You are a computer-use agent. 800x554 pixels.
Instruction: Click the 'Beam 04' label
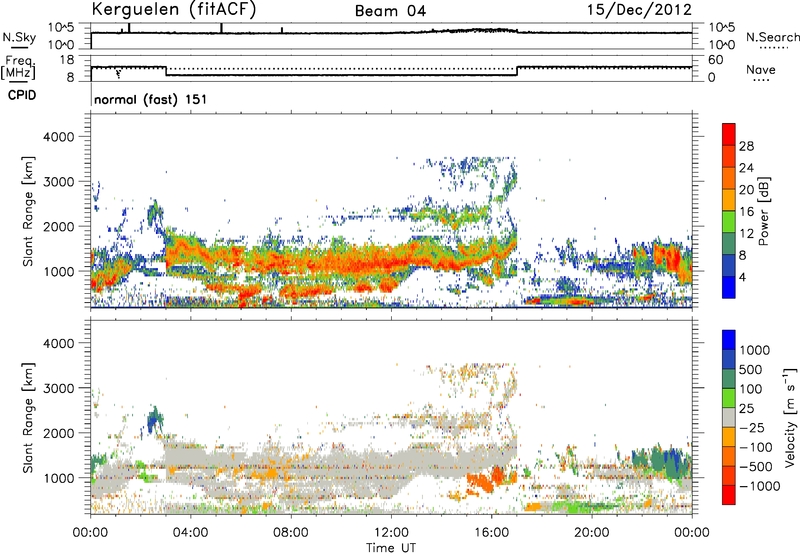(x=390, y=11)
